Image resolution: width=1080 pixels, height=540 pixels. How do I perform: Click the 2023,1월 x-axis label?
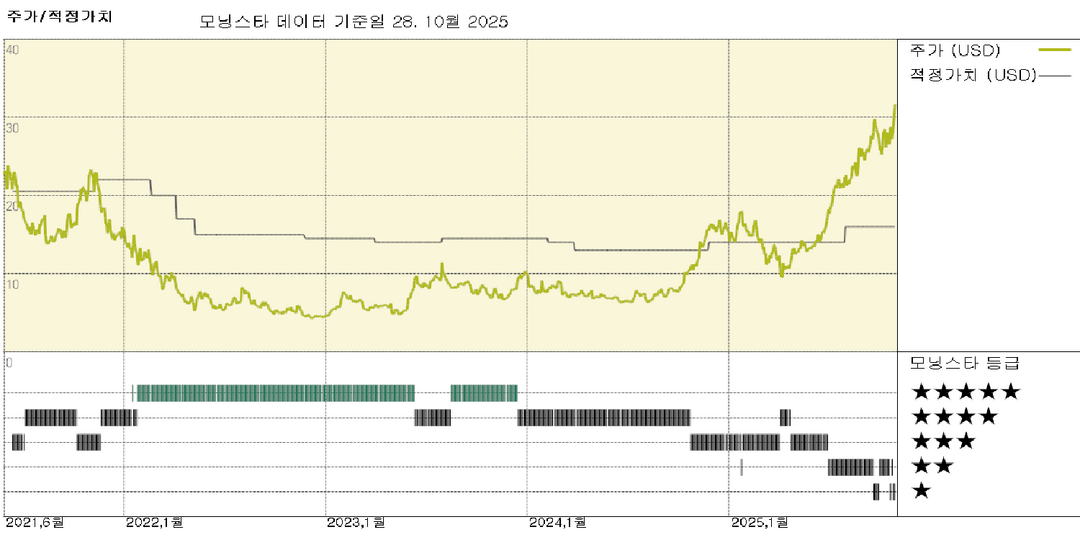point(356,523)
